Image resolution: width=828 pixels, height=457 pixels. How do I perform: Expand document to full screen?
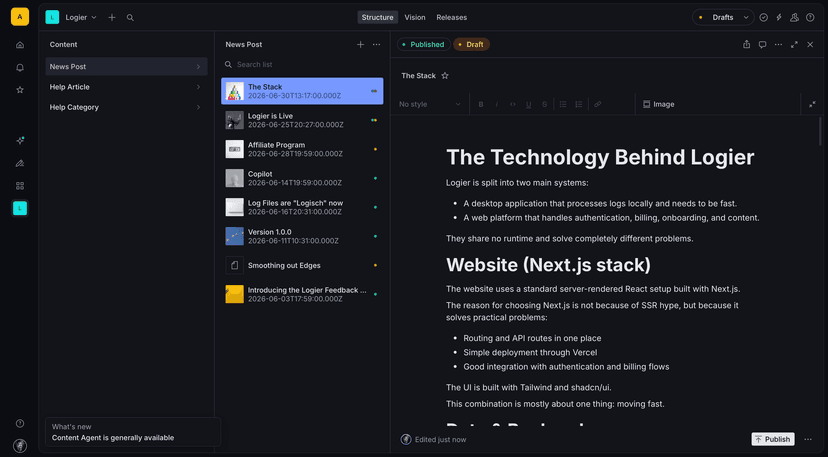[x=794, y=44]
